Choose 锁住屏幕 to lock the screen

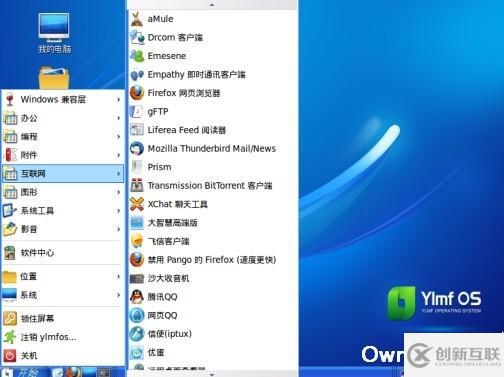tap(63, 318)
